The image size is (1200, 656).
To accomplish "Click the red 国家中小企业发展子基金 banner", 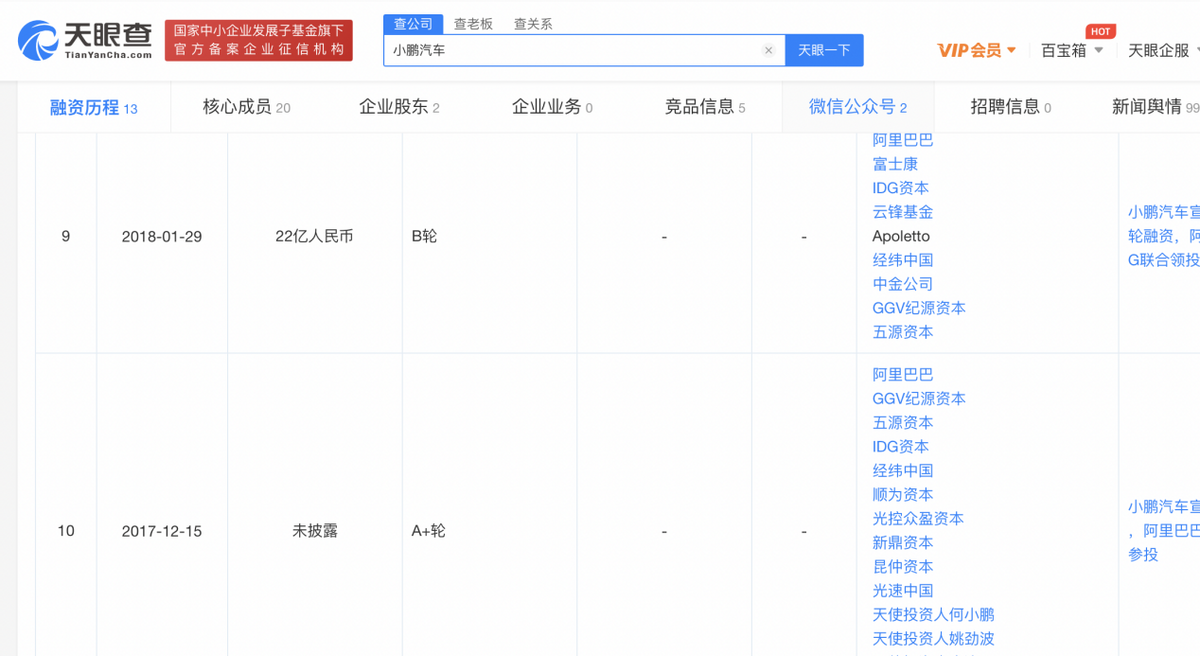I will pos(258,41).
